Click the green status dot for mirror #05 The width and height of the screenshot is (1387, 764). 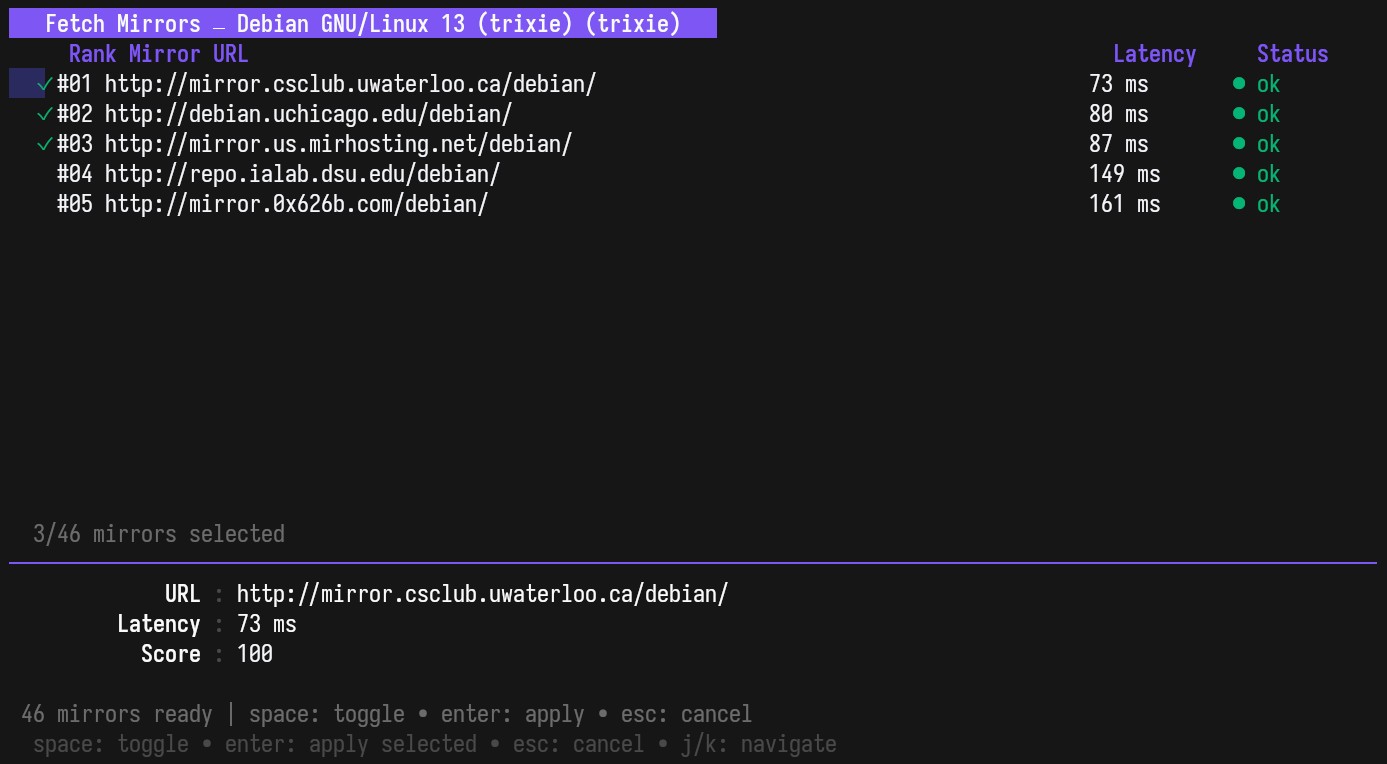click(1239, 204)
